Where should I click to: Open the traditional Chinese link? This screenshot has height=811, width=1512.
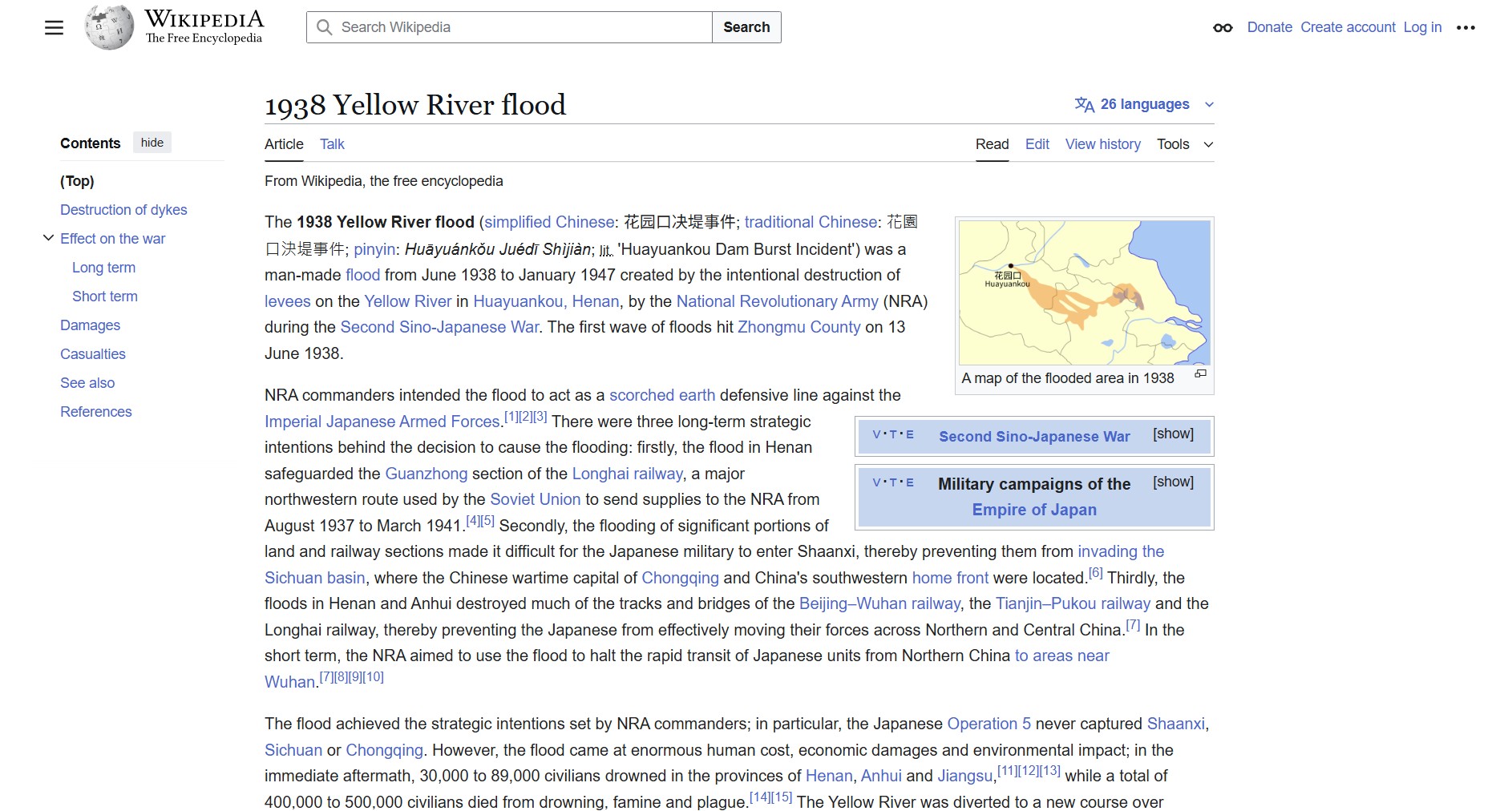pyautogui.click(x=811, y=222)
